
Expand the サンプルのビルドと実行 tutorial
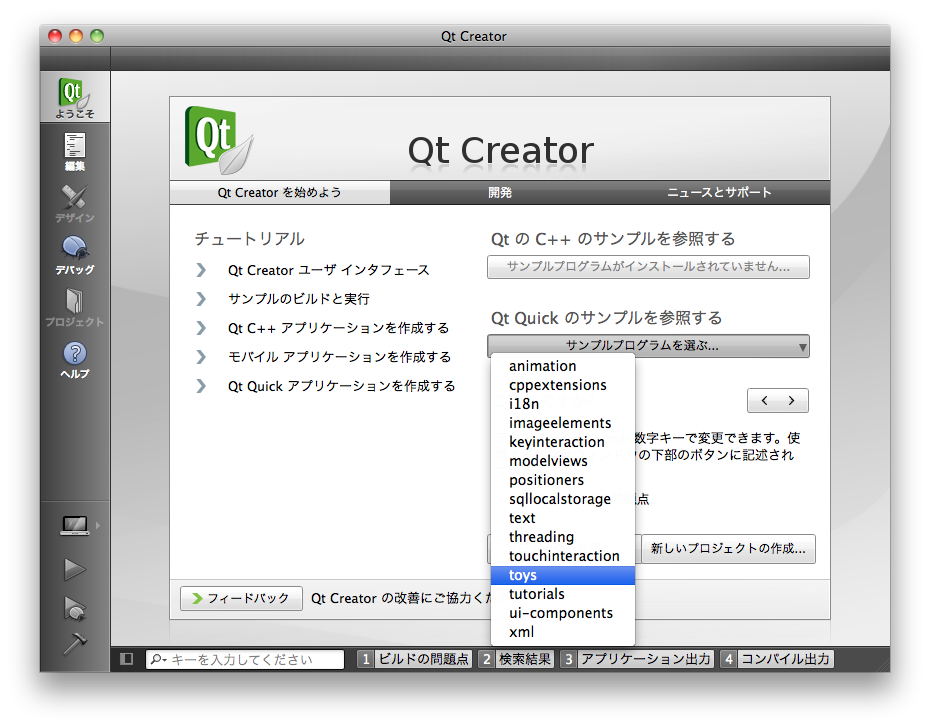coord(298,299)
